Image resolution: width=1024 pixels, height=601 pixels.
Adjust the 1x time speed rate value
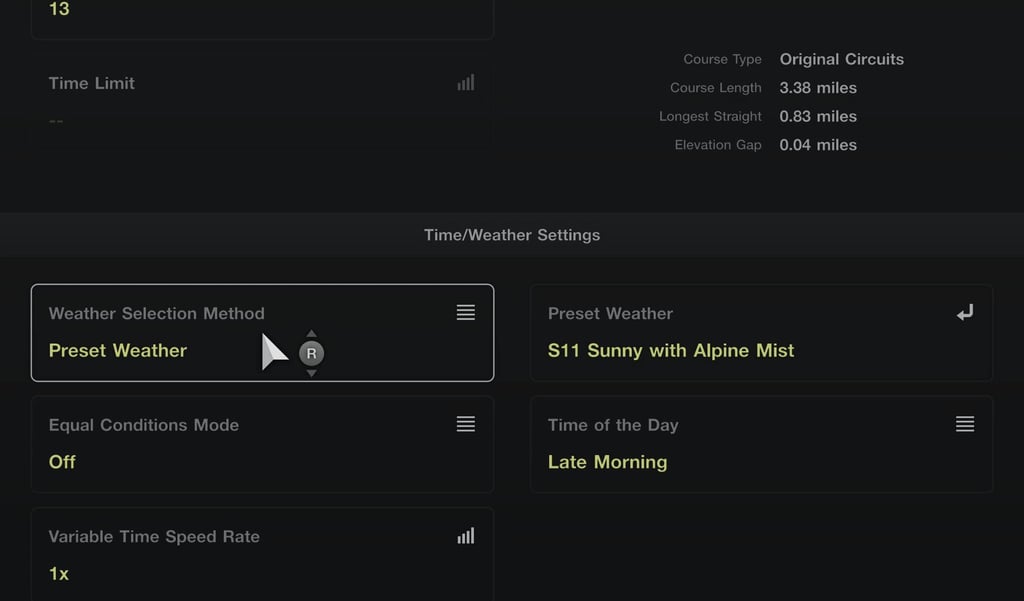tap(59, 574)
